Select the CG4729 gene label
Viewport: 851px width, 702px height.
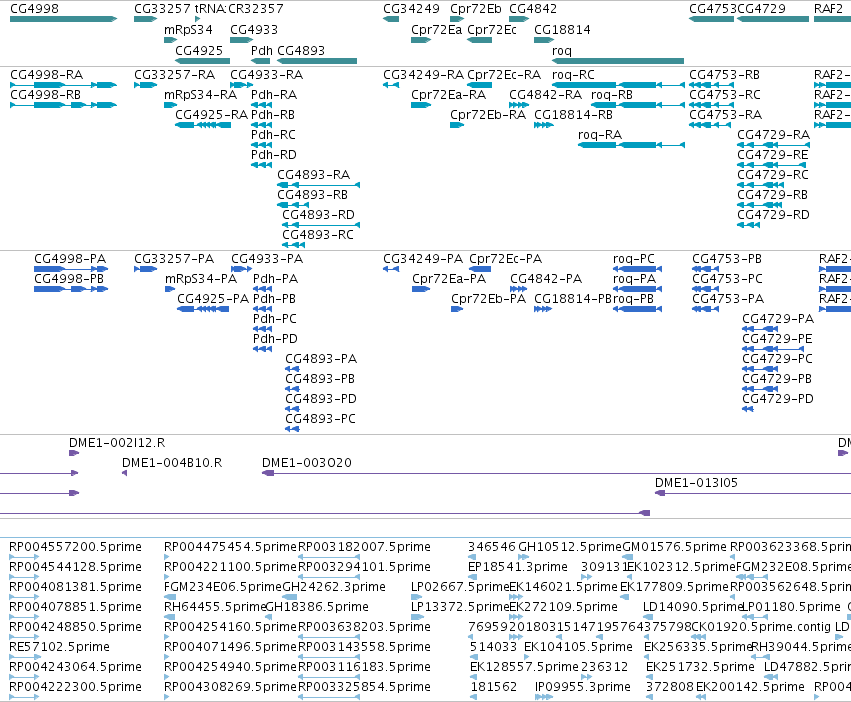761,9
